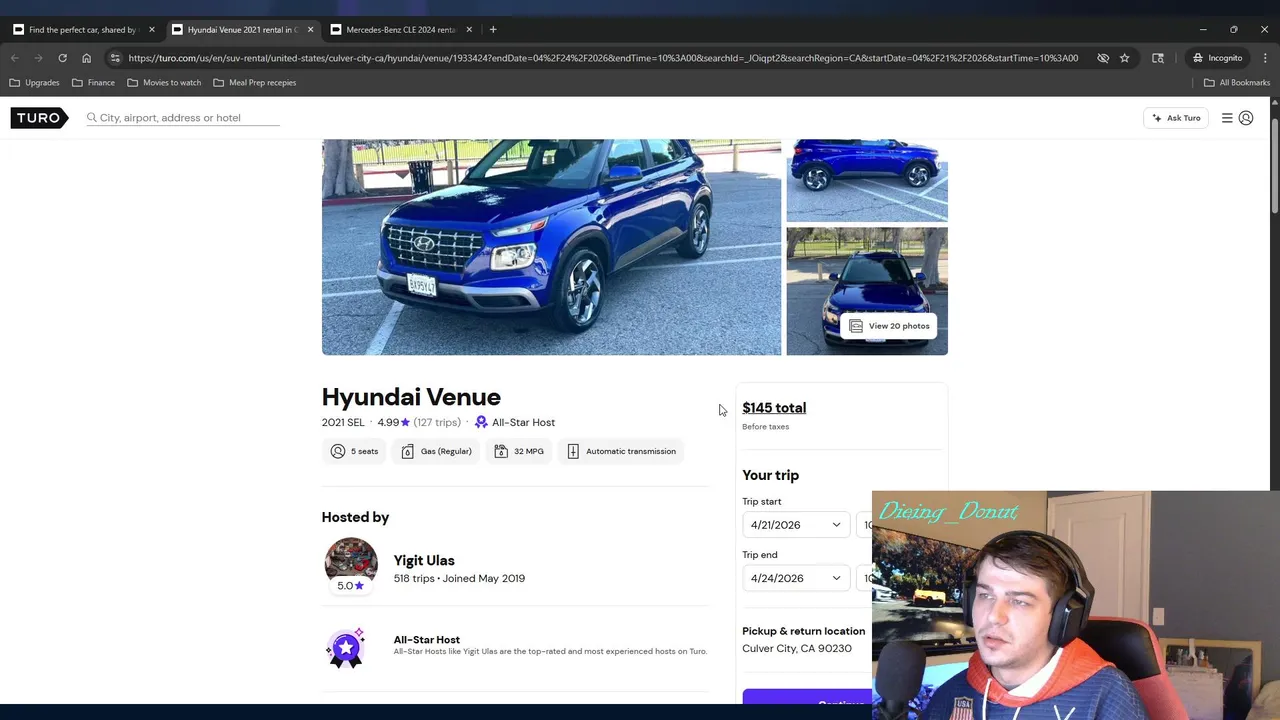Open the Movies to watch bookmarks folder
The height and width of the screenshot is (720, 1280).
[164, 83]
